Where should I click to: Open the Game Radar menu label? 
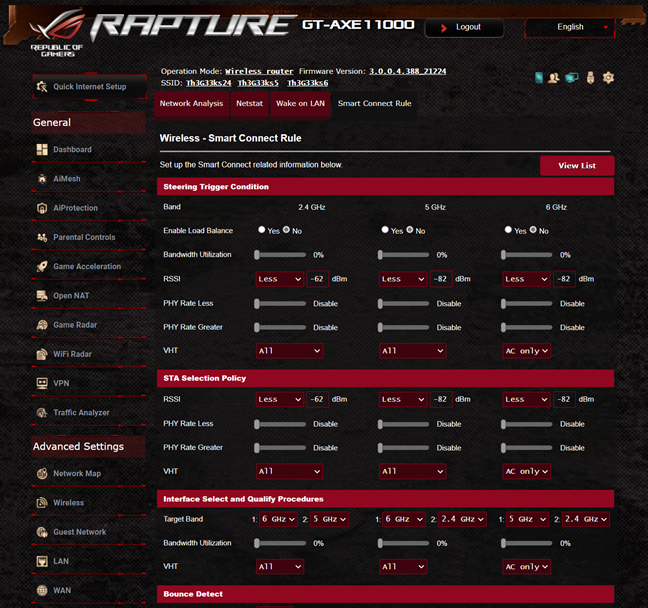point(75,325)
